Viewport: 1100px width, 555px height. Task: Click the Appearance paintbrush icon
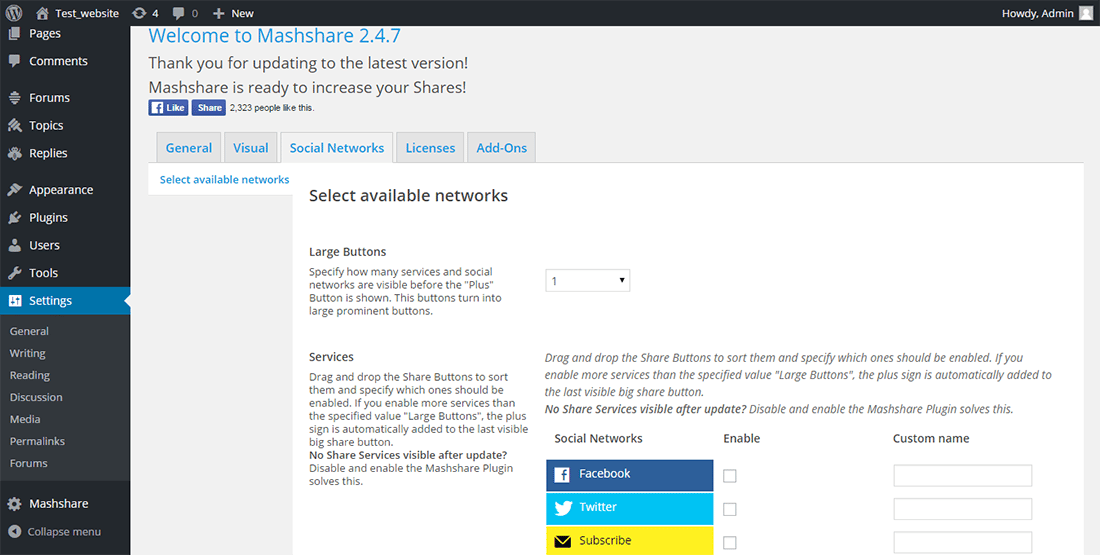[14, 189]
